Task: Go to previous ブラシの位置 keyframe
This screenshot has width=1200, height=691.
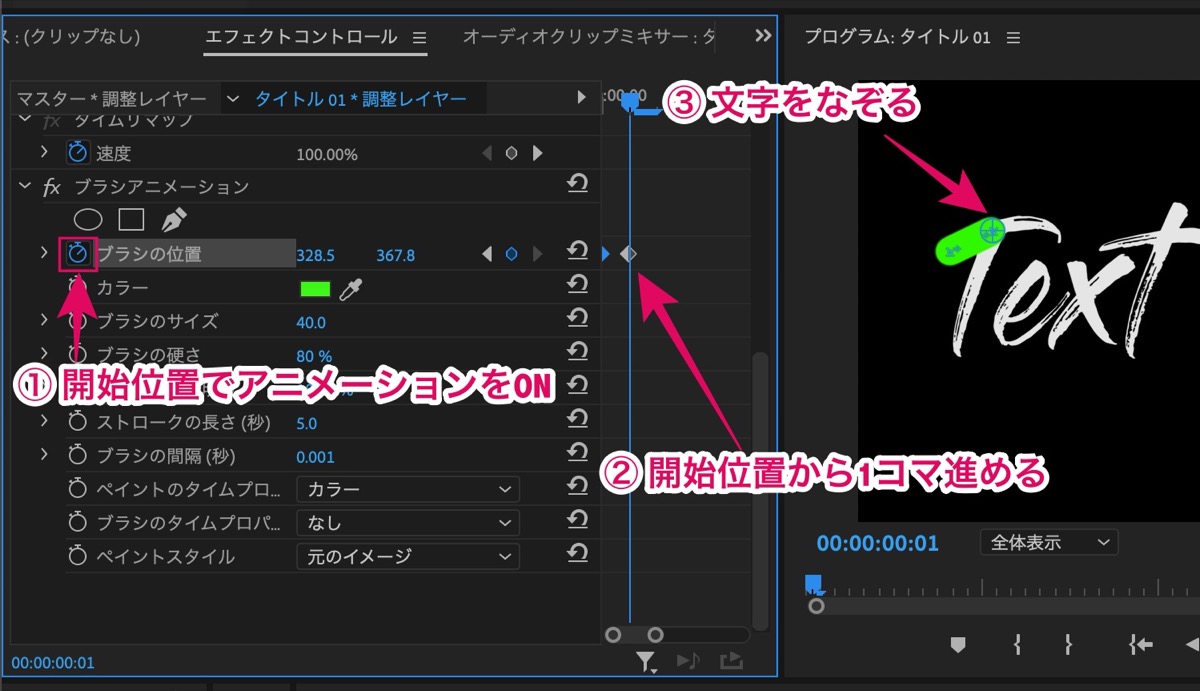Action: (487, 254)
